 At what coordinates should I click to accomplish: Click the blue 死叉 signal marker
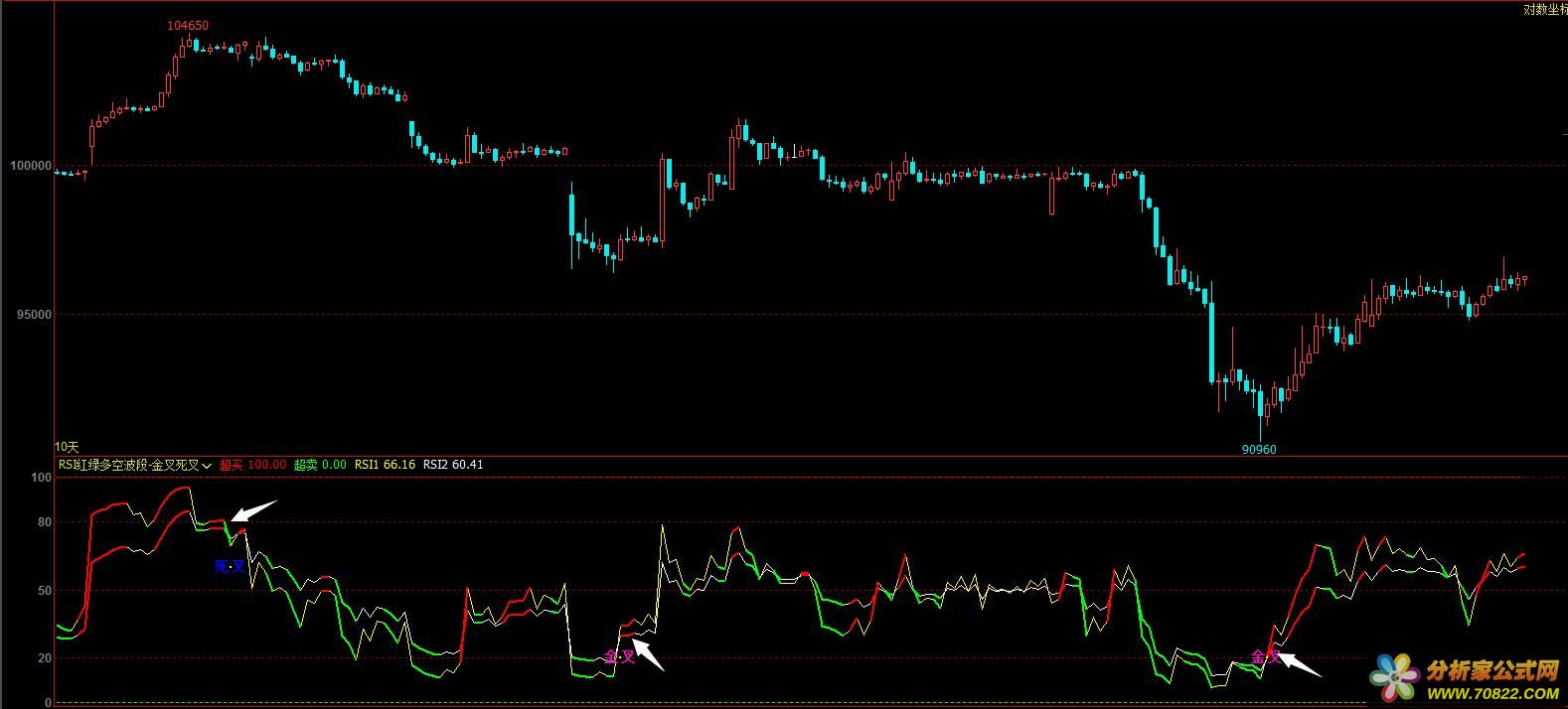[x=230, y=567]
